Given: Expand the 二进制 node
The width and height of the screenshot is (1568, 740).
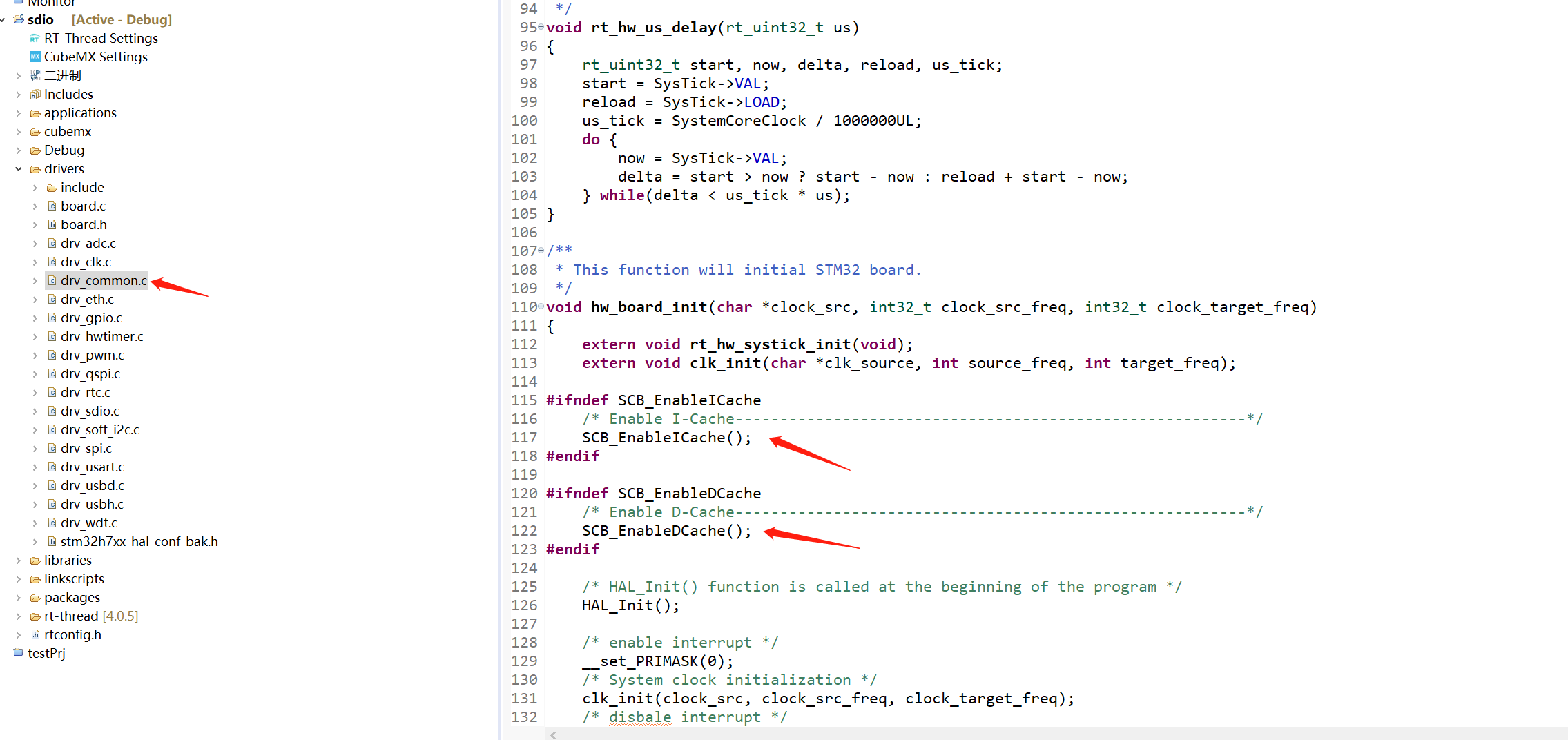Looking at the screenshot, I should coord(19,76).
